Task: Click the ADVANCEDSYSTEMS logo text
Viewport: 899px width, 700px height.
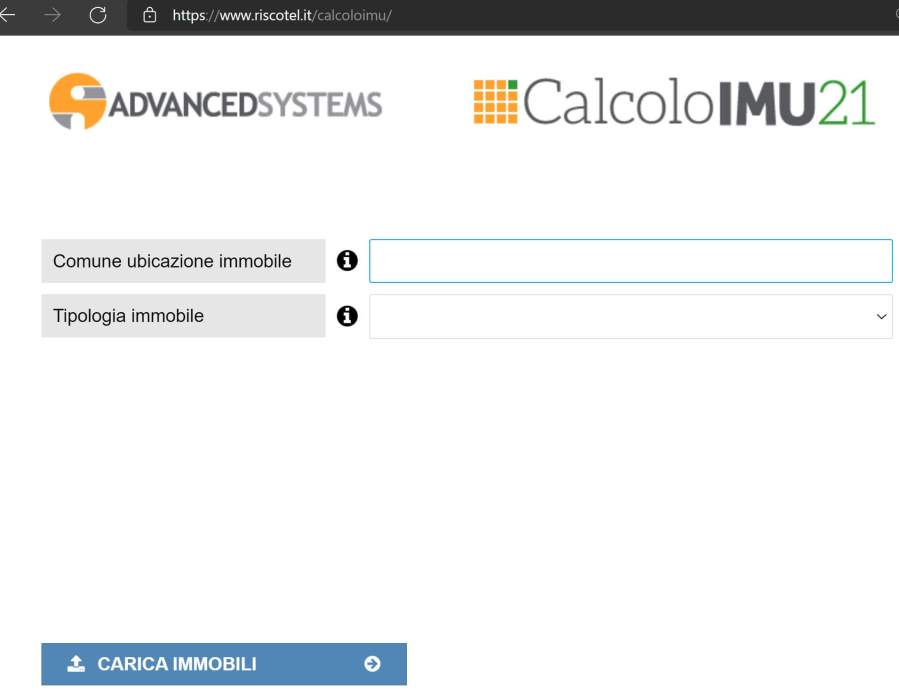Action: tap(244, 104)
